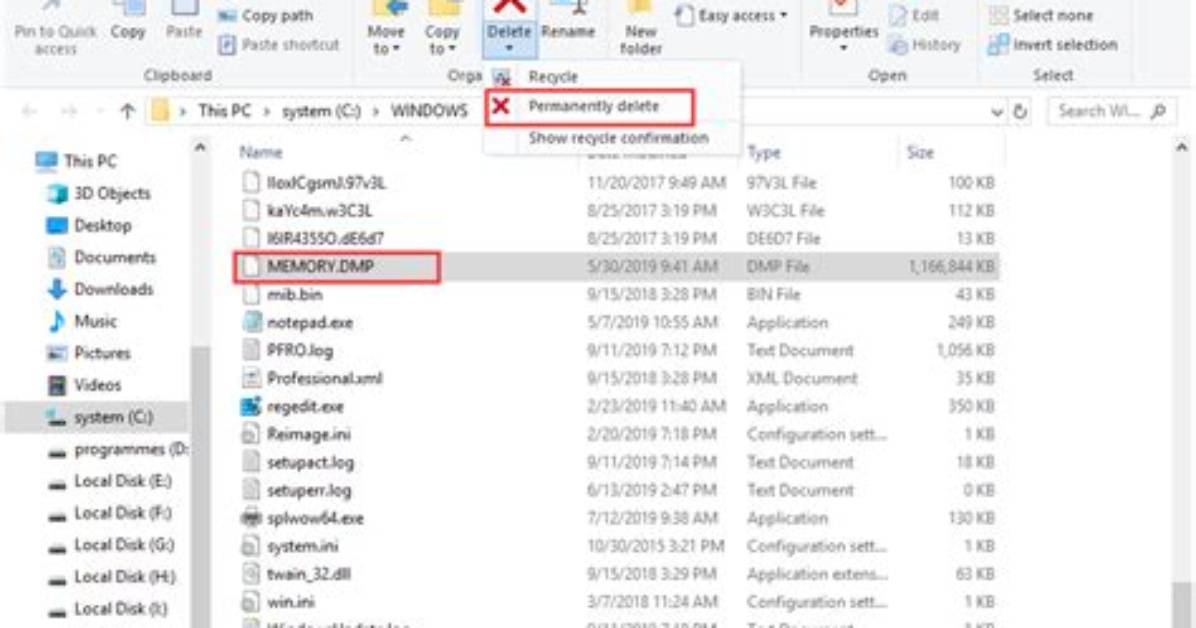
Task: Click Pin to Quick access button
Action: 56,31
